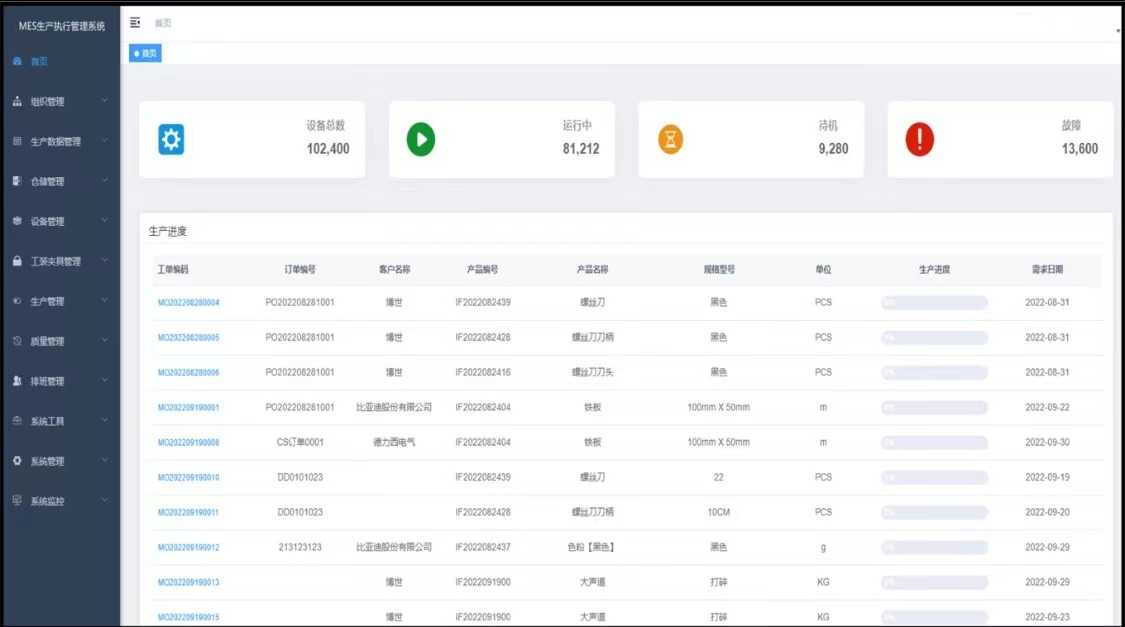Click product name 色粉【黑色】
Image resolution: width=1125 pixels, height=627 pixels.
point(592,547)
